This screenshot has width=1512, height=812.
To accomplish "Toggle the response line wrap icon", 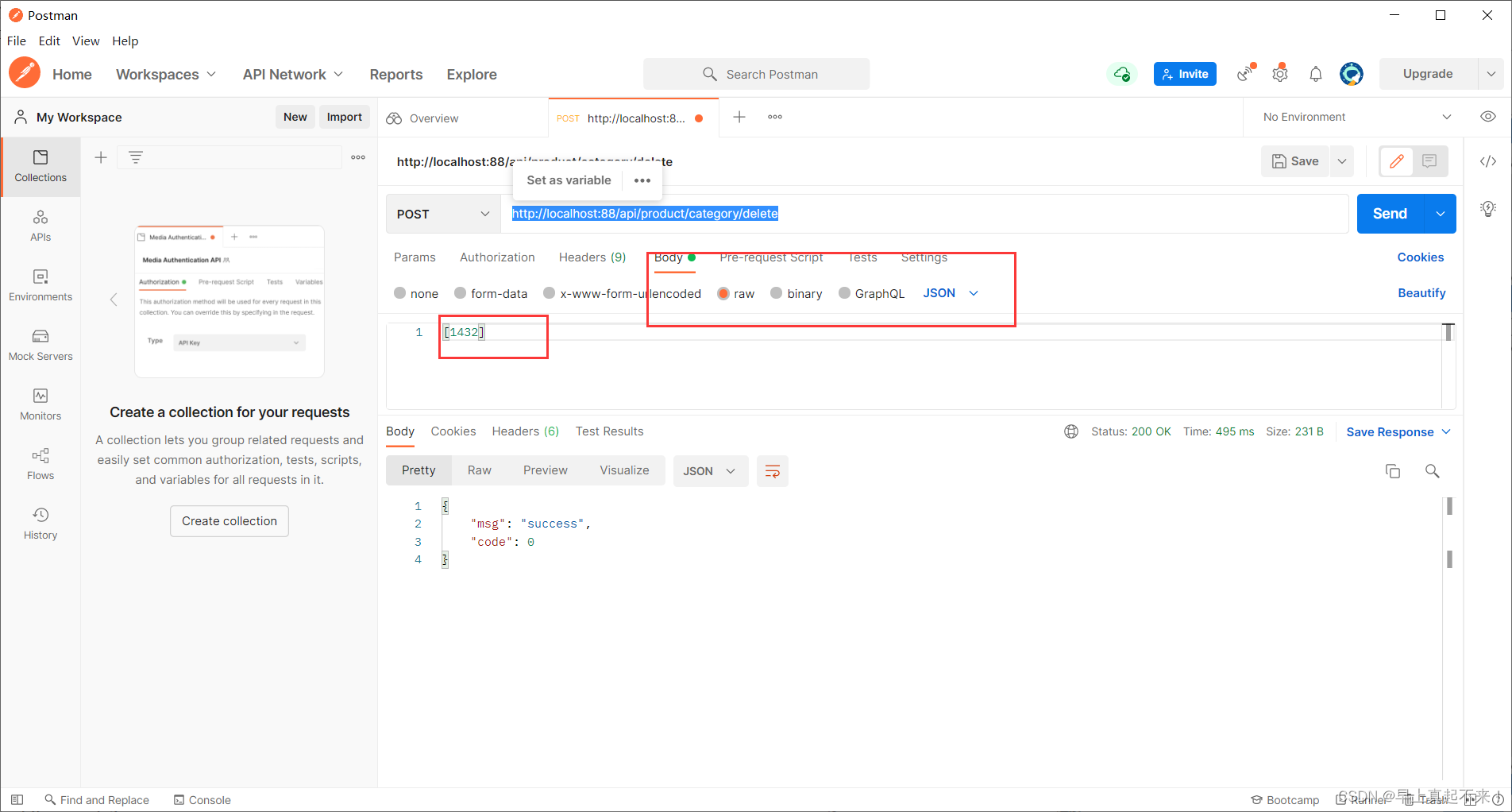I will (x=772, y=471).
